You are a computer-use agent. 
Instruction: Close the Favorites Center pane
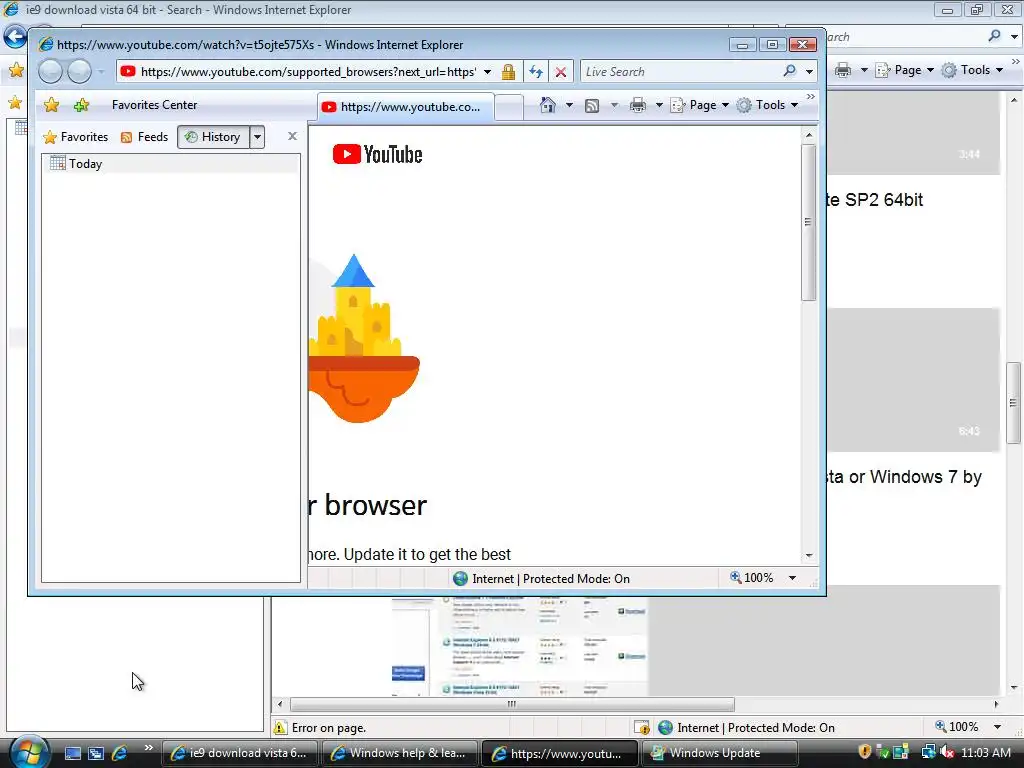coord(292,136)
